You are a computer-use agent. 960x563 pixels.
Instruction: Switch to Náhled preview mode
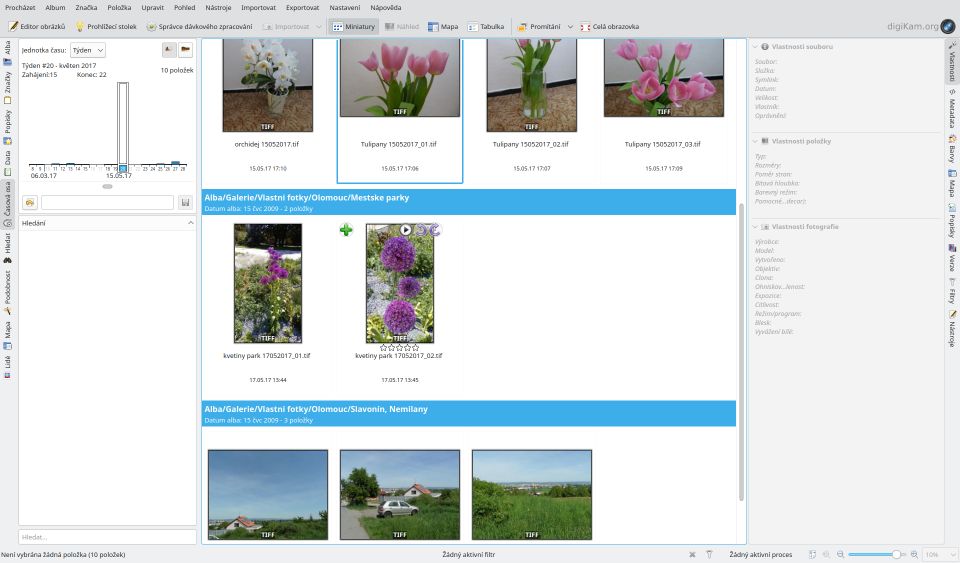point(402,26)
